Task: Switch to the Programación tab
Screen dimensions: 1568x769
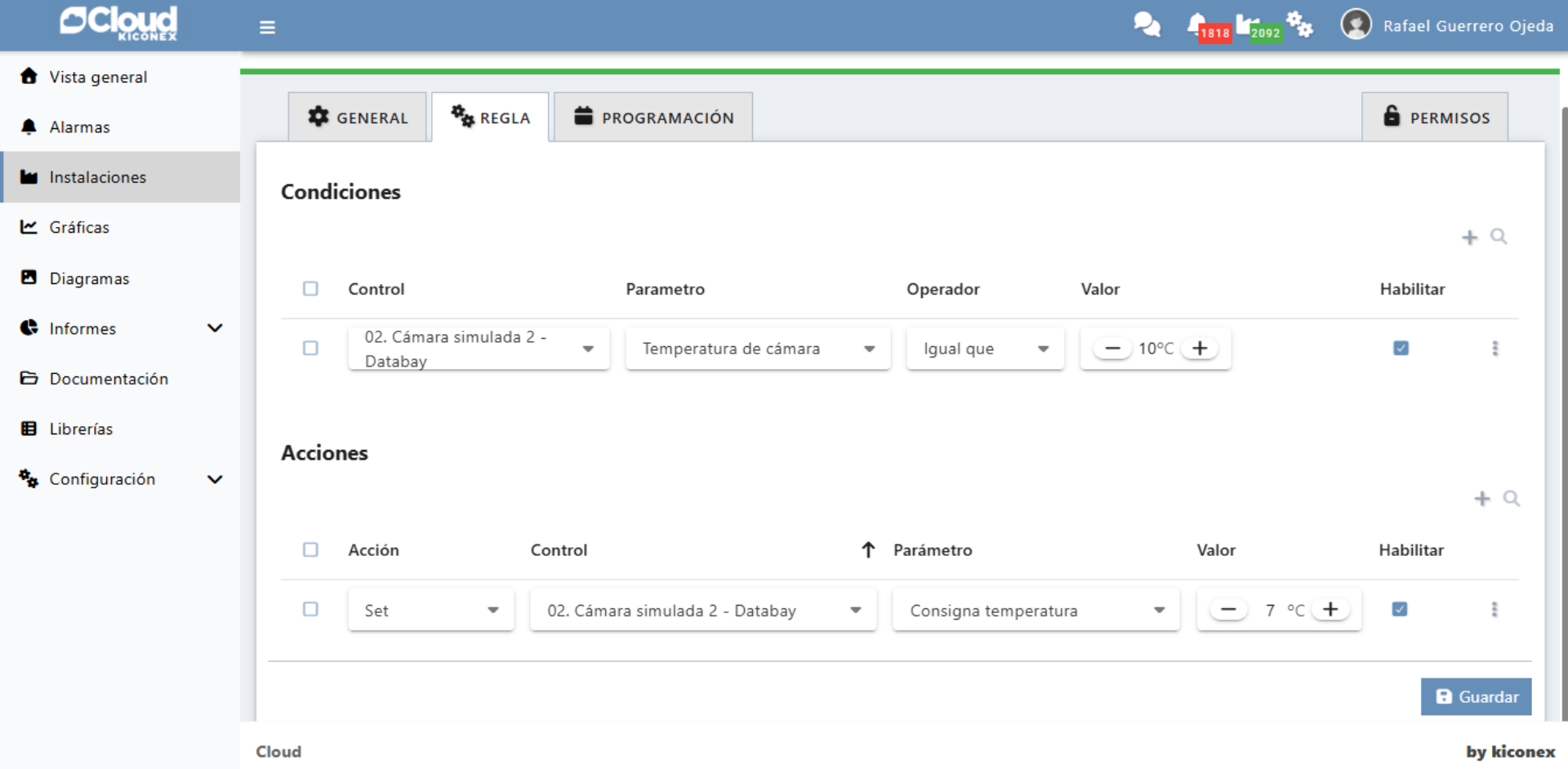Action: point(653,118)
